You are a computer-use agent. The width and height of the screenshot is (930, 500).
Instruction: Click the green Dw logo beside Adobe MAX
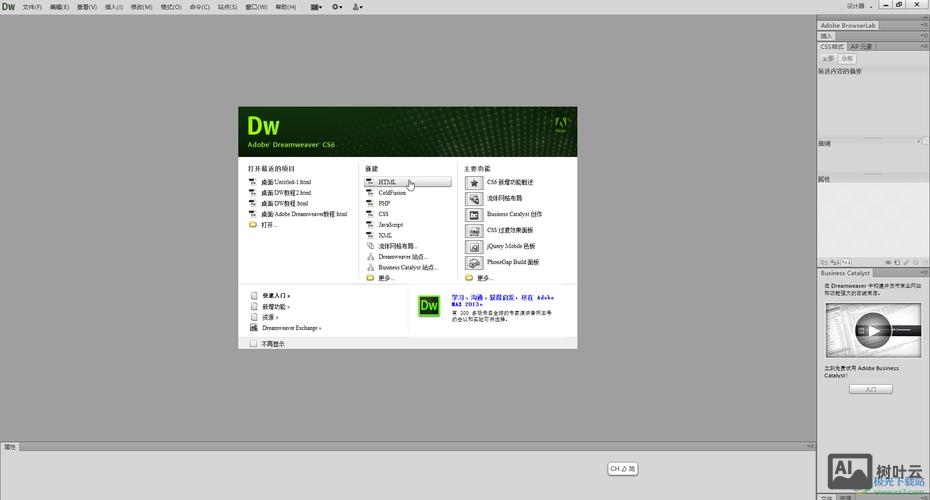click(x=429, y=306)
